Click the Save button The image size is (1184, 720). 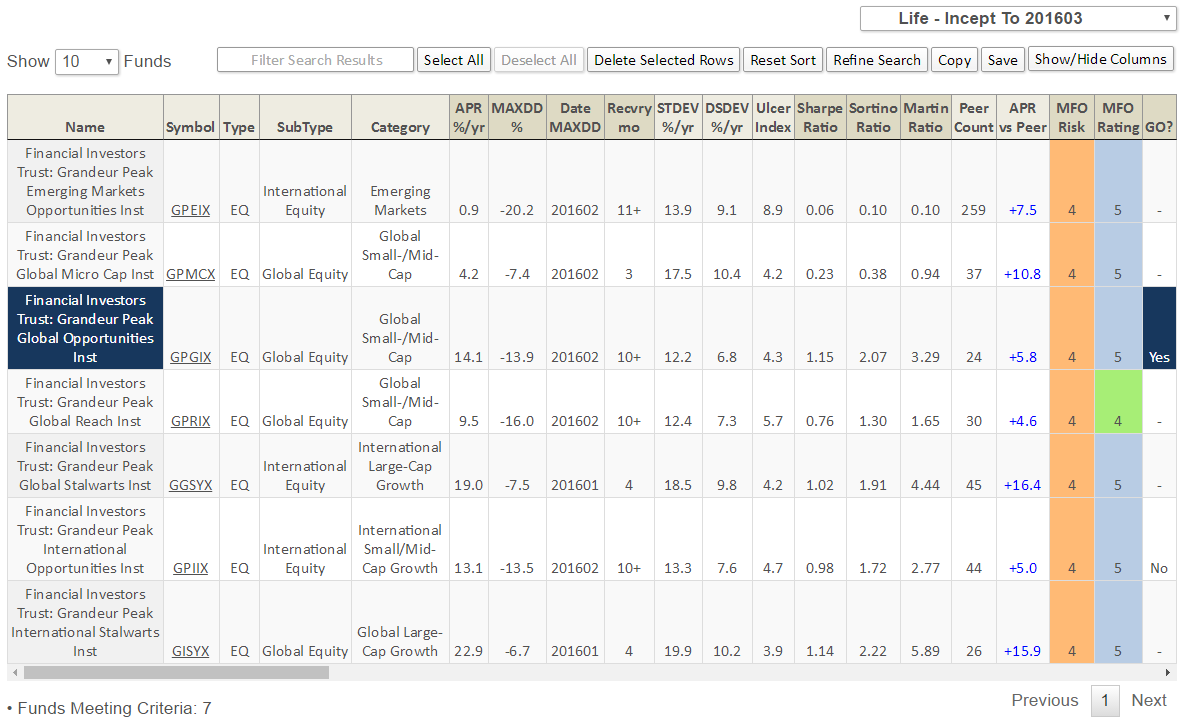(1002, 60)
